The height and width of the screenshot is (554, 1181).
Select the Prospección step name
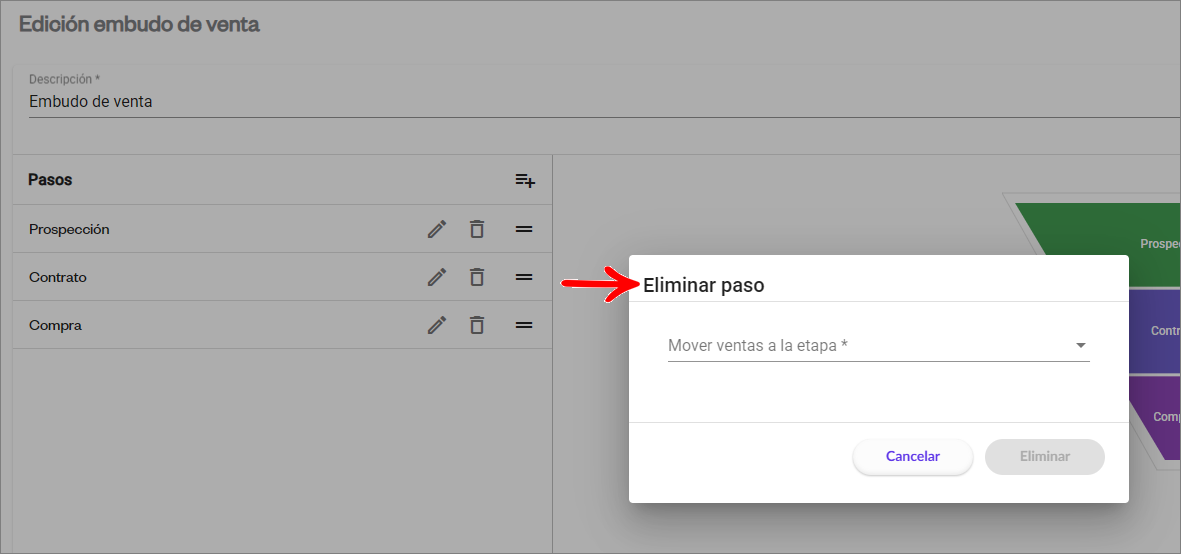point(69,230)
